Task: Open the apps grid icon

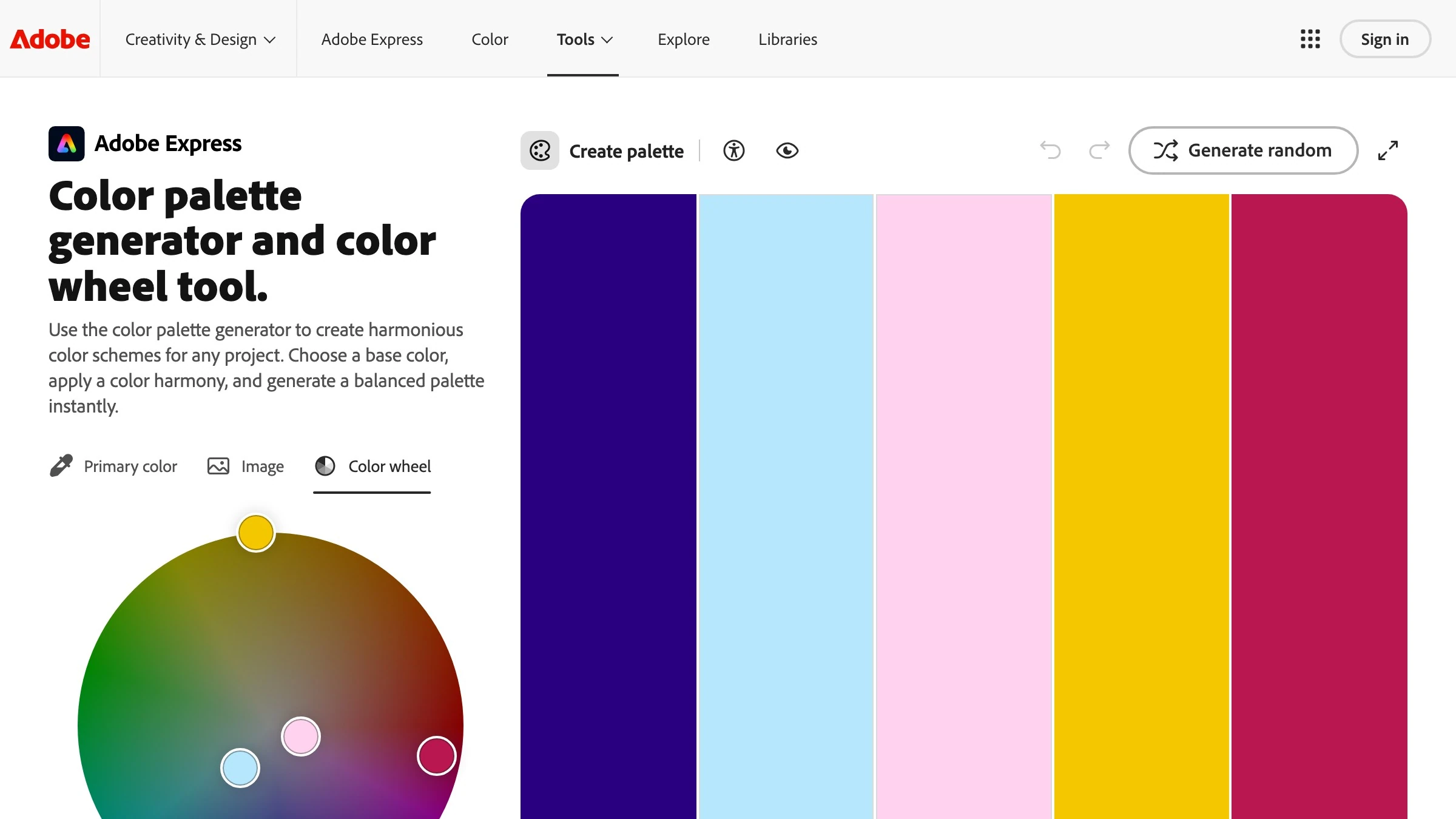Action: click(x=1310, y=39)
